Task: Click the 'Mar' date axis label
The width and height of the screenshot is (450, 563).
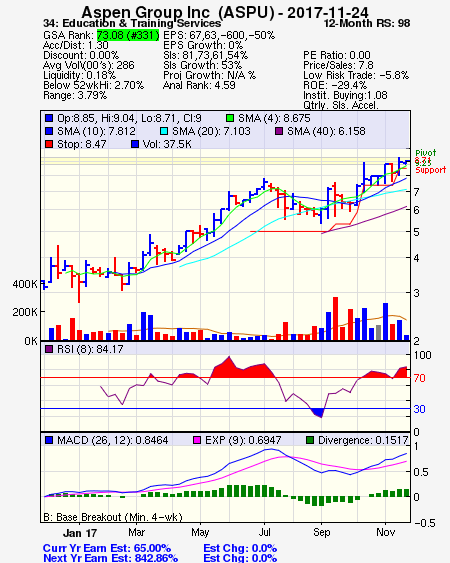Action: click(x=136, y=532)
